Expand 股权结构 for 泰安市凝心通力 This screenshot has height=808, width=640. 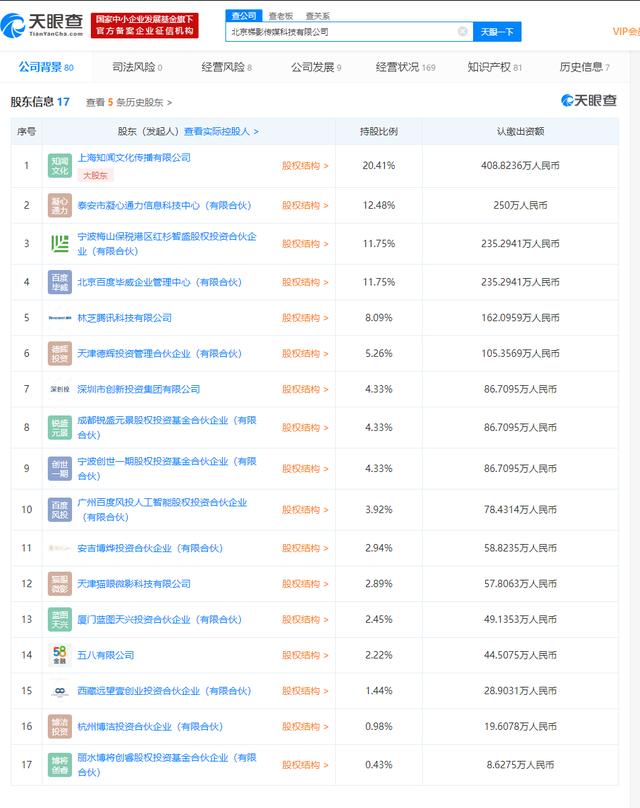pyautogui.click(x=305, y=205)
